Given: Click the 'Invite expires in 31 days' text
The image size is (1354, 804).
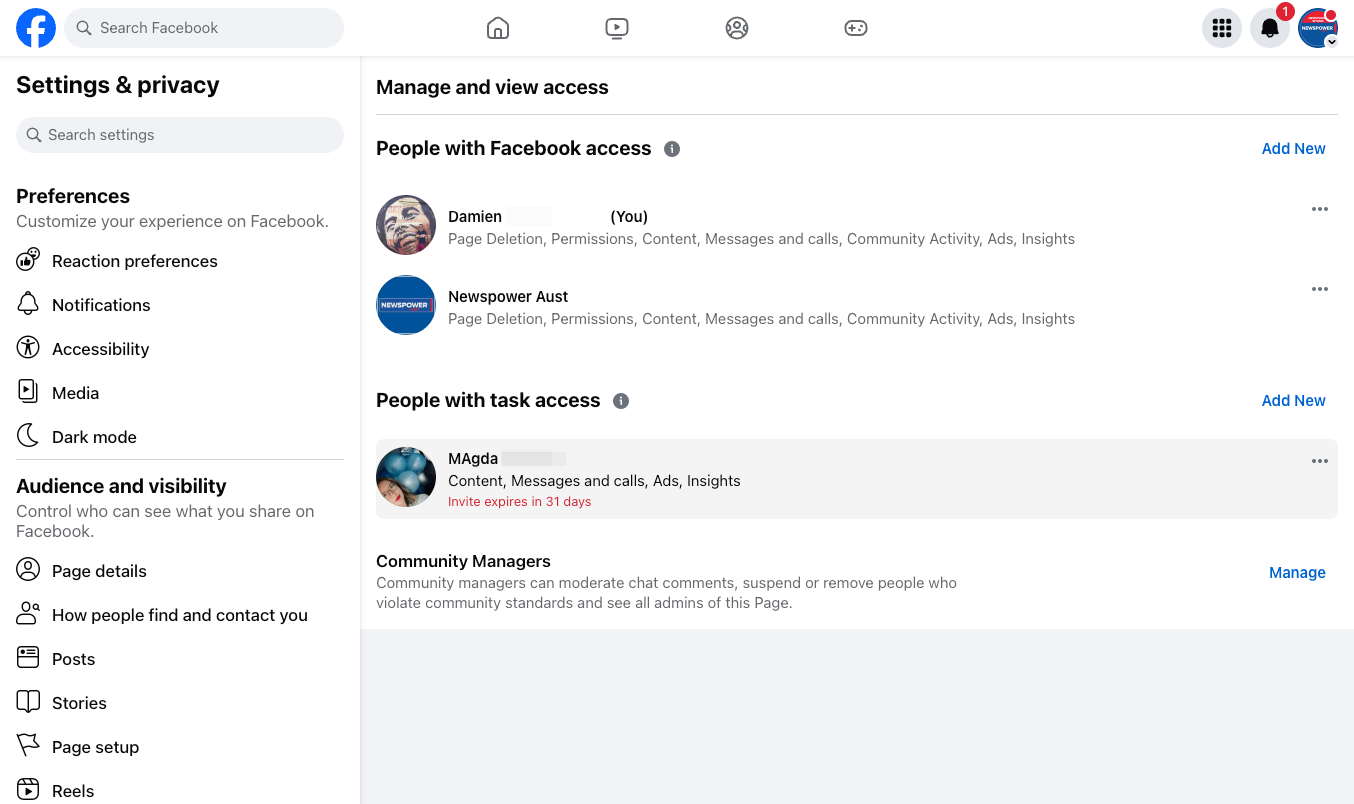Looking at the screenshot, I should click(x=520, y=502).
